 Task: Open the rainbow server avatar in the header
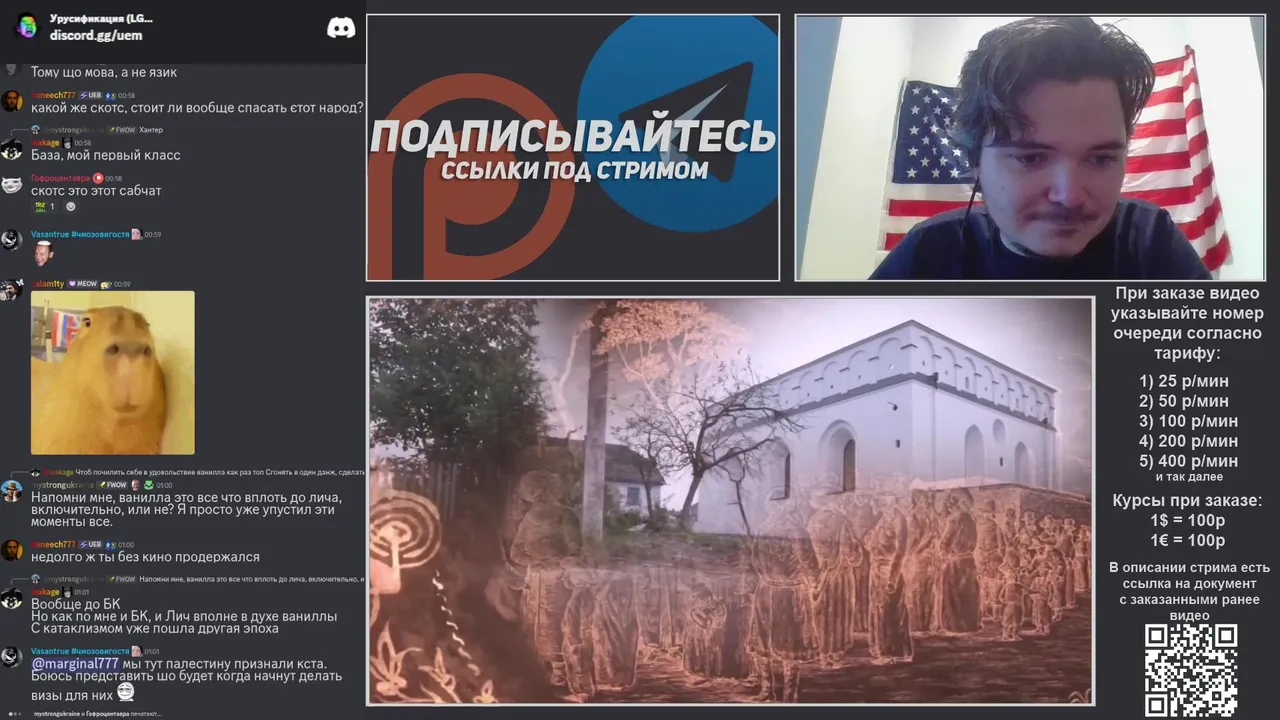coord(26,26)
